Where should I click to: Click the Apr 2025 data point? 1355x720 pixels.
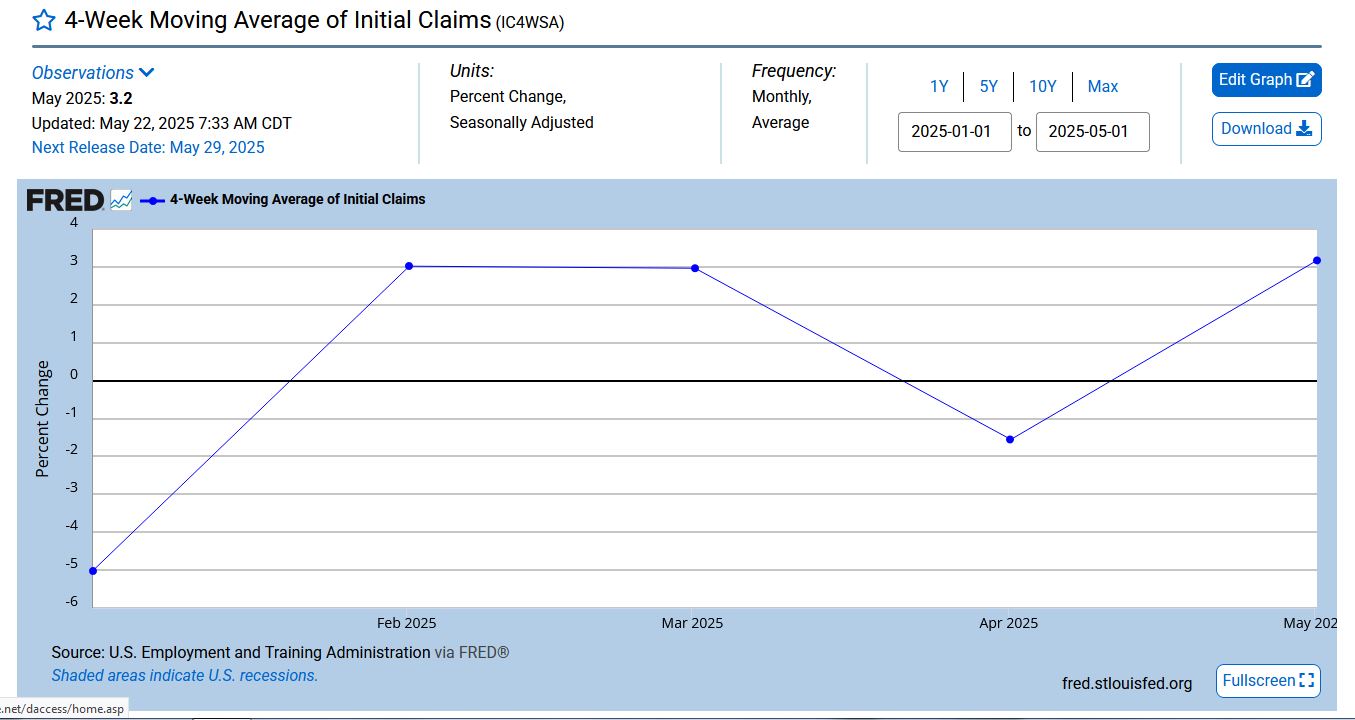pyautogui.click(x=1009, y=439)
